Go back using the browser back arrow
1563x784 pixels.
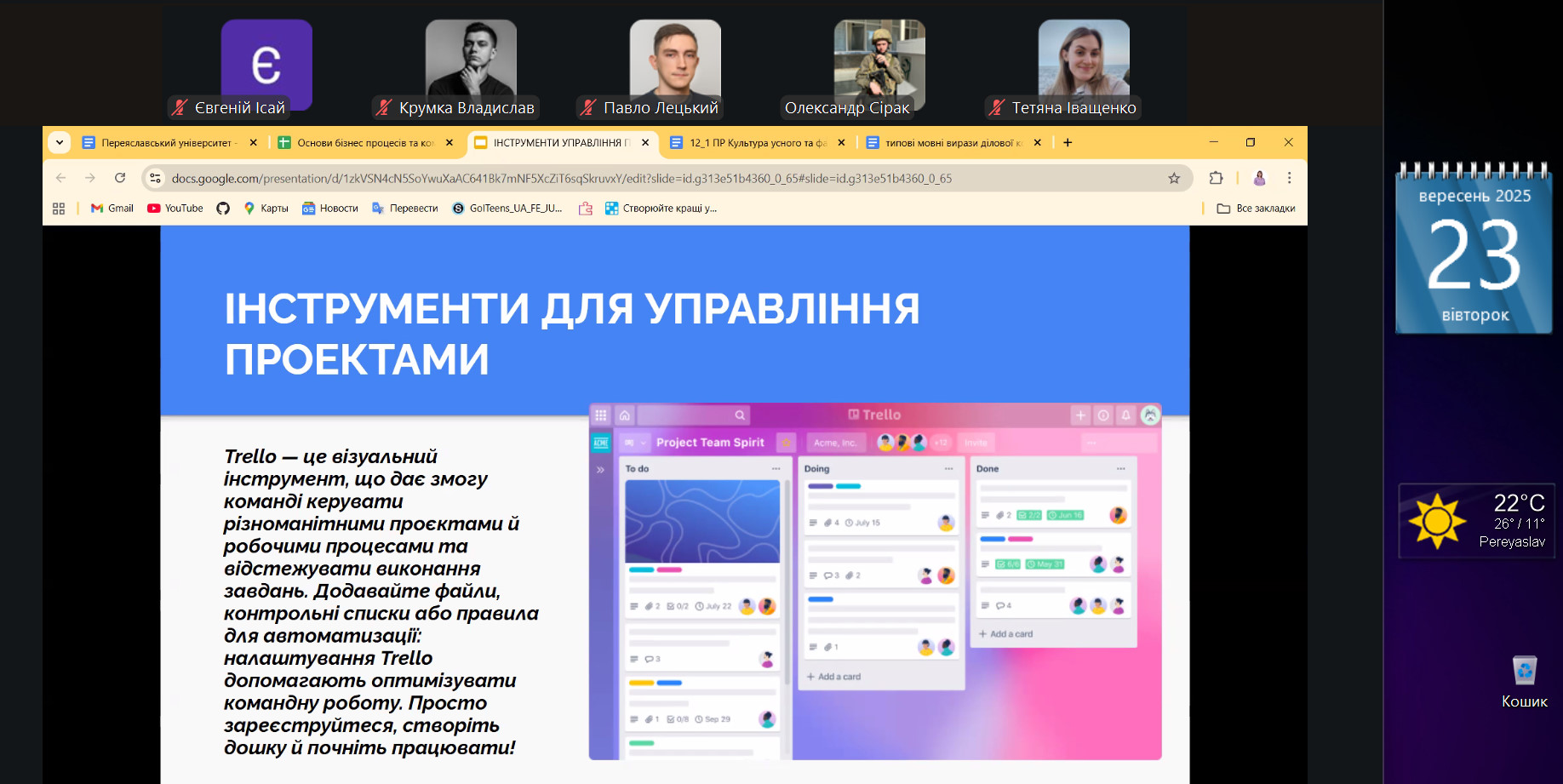pos(60,178)
